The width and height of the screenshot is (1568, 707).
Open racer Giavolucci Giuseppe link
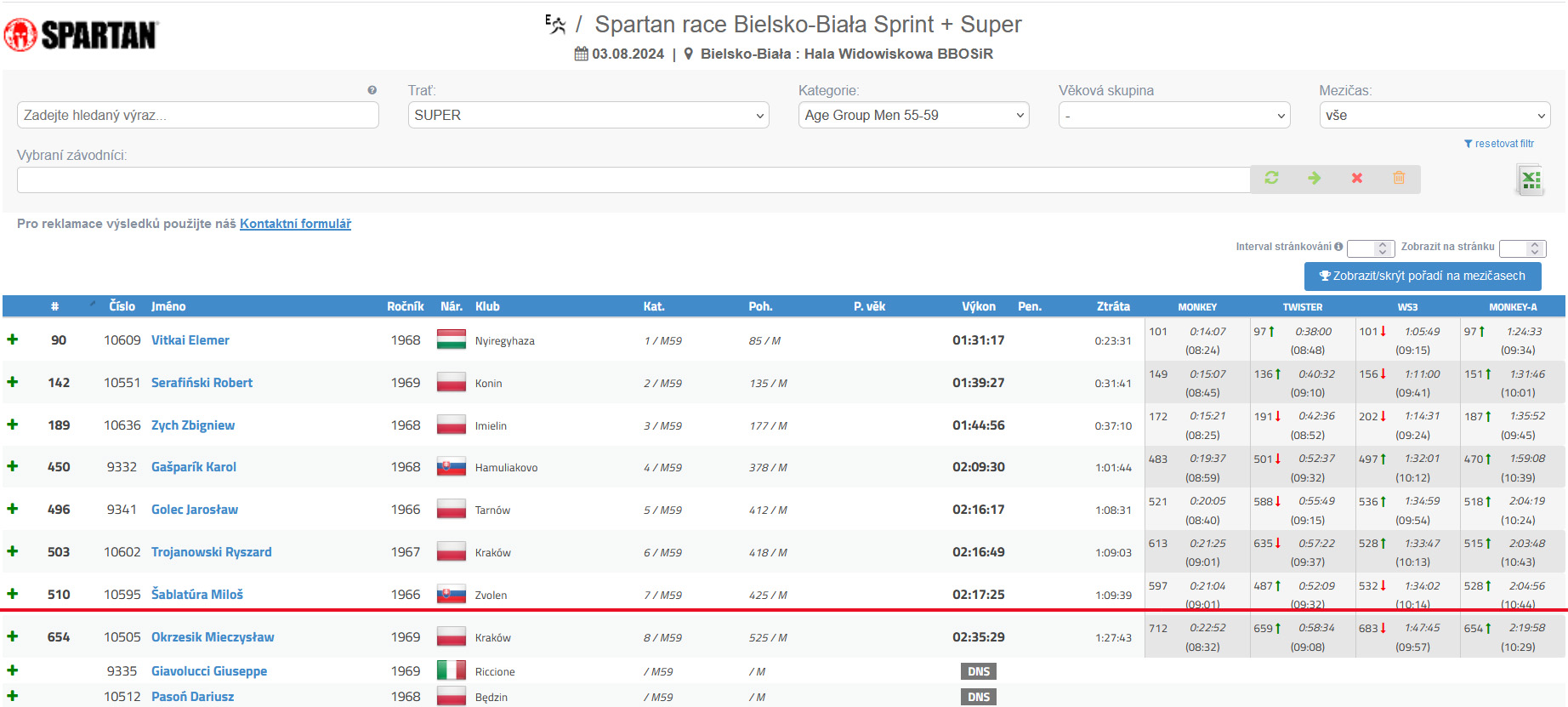[x=209, y=670]
